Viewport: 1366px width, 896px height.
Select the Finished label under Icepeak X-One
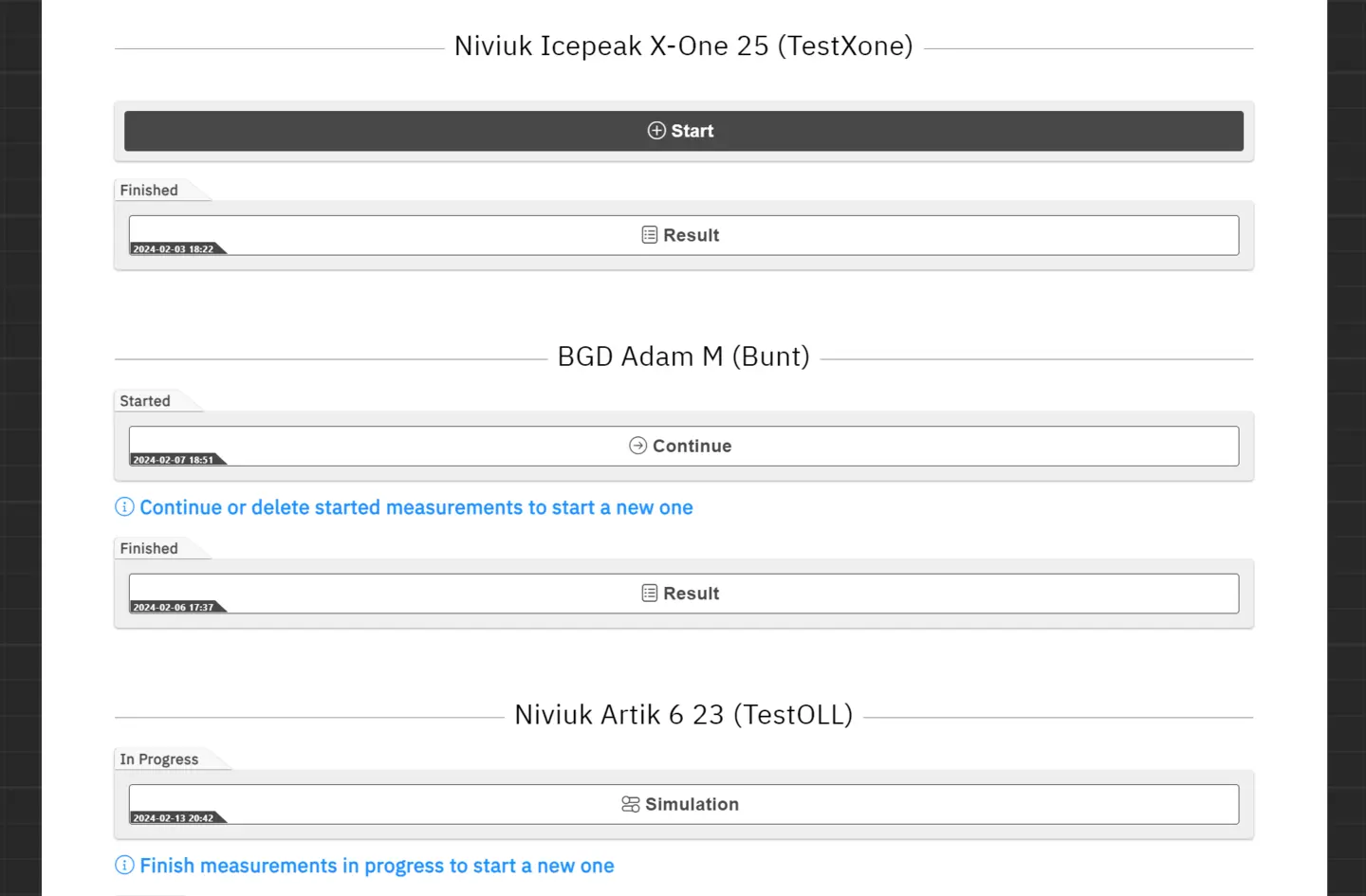(149, 191)
